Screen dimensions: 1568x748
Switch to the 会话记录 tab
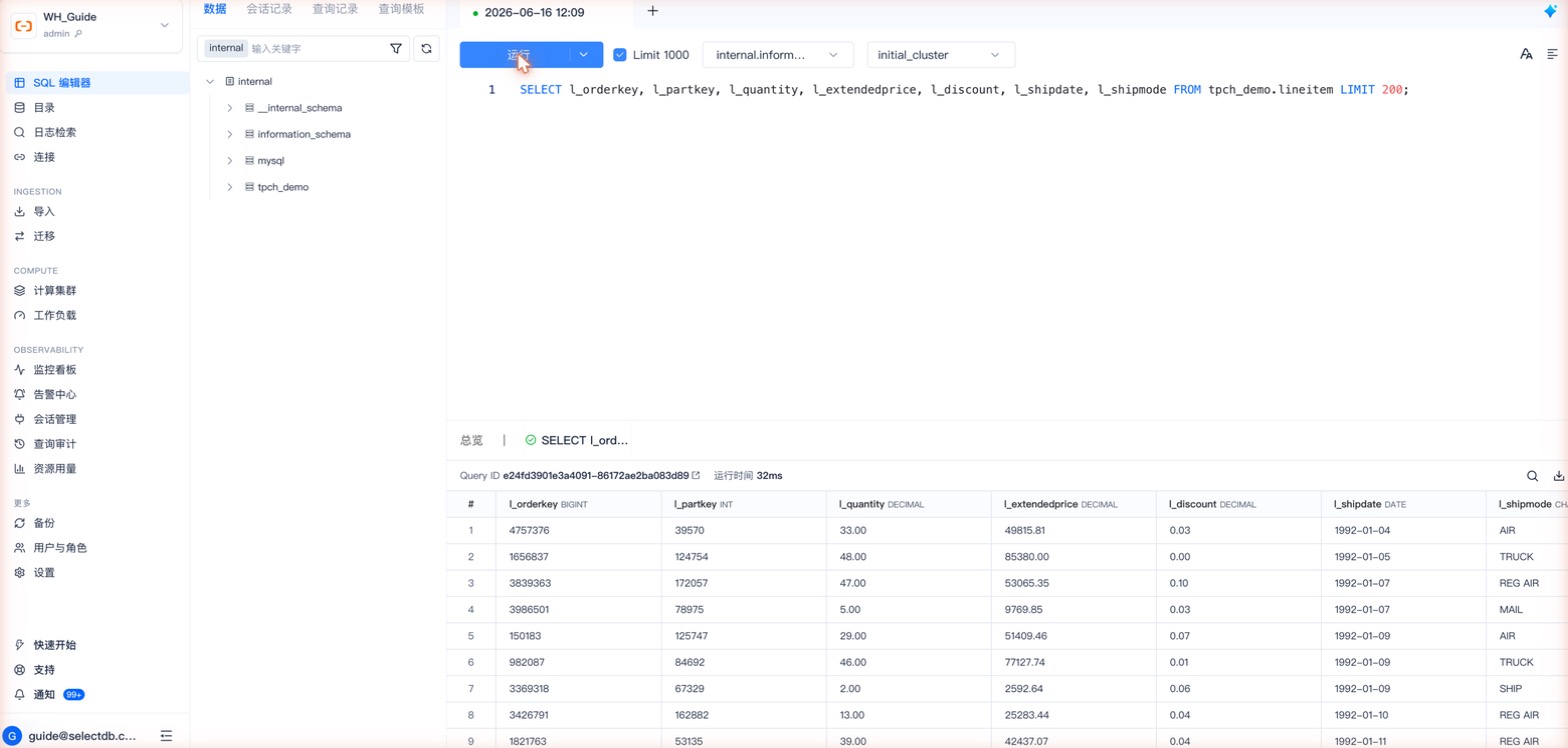click(269, 9)
